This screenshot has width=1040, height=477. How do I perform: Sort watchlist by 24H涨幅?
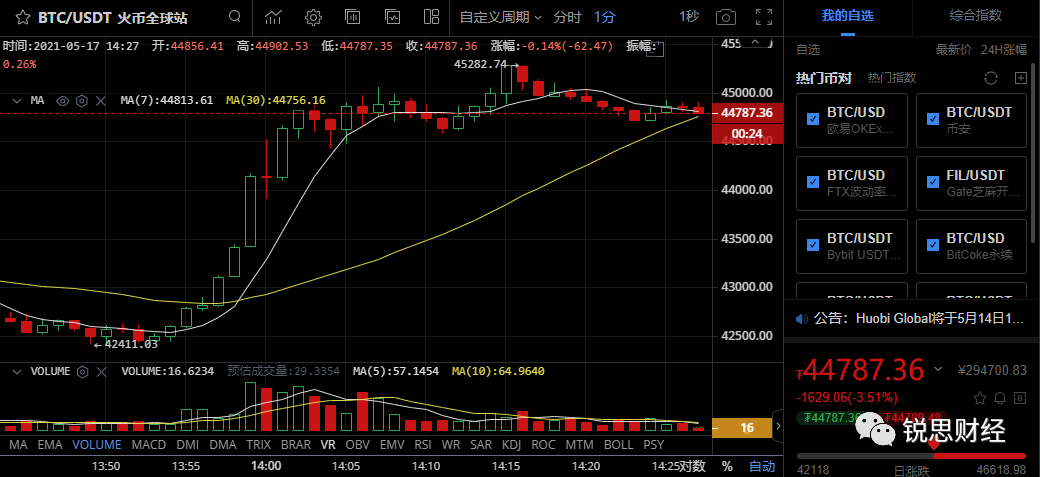[1004, 50]
